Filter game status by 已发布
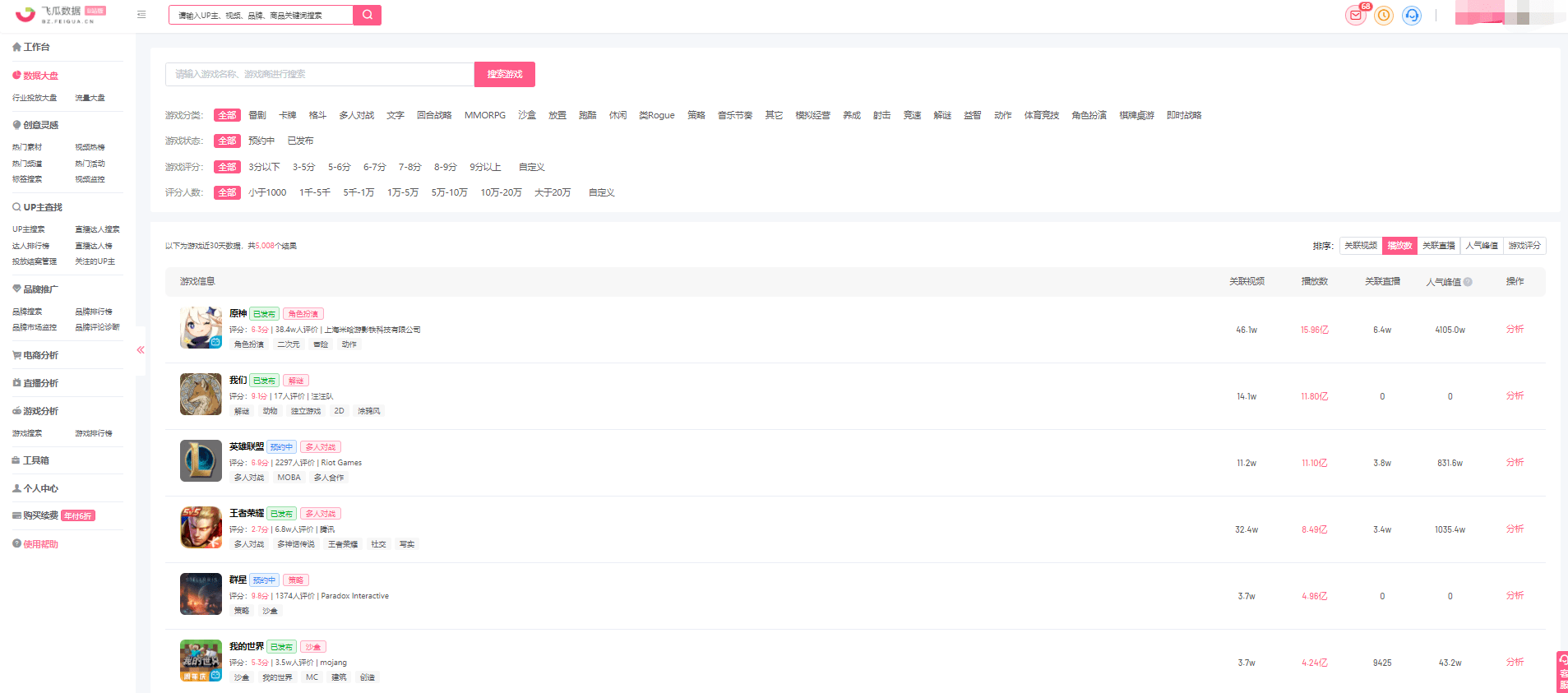1568x693 pixels. [300, 141]
